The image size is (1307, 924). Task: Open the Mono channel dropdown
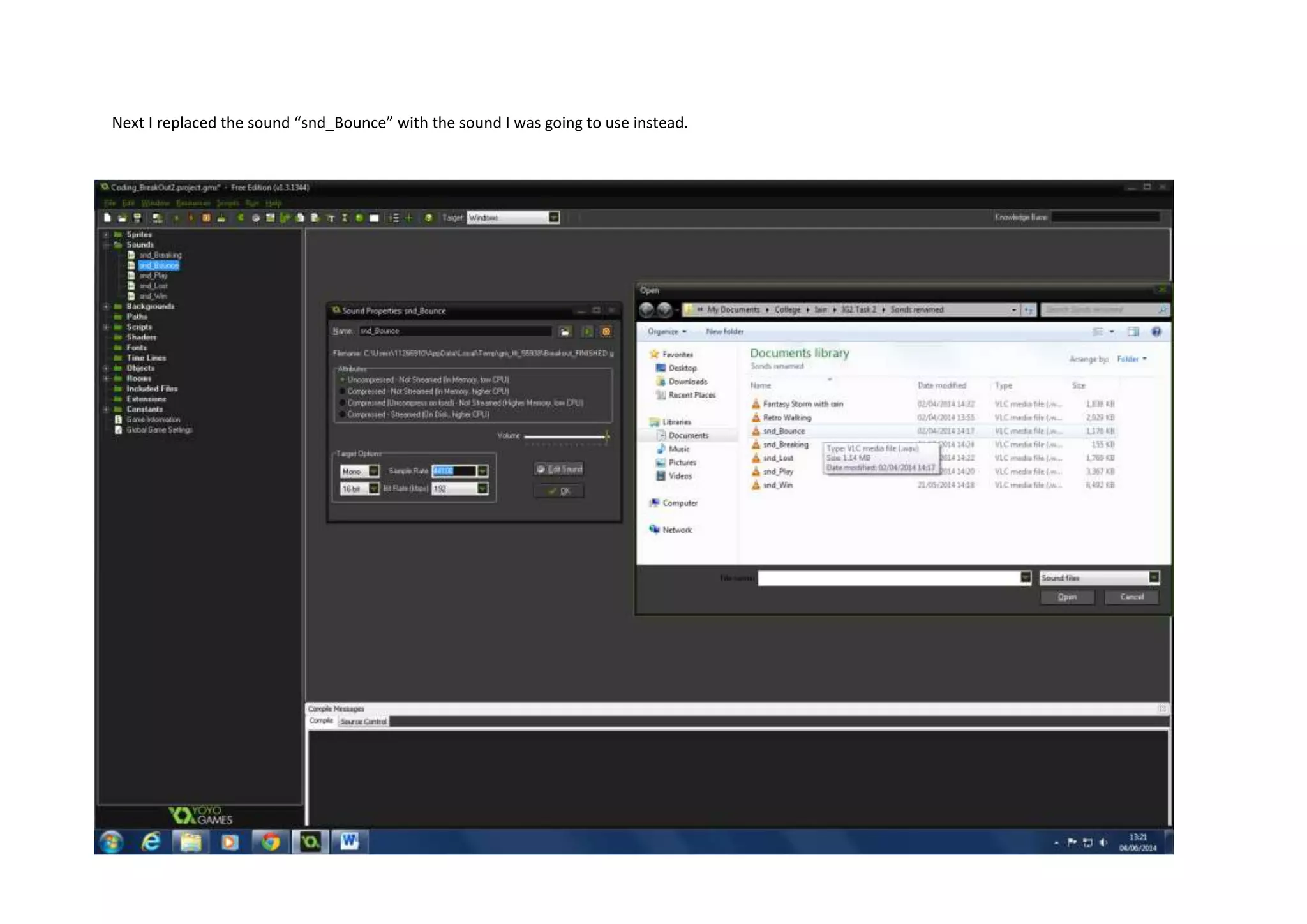click(x=374, y=471)
